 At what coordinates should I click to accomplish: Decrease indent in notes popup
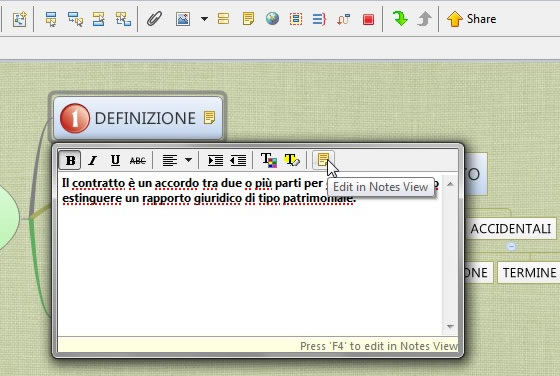pos(238,160)
